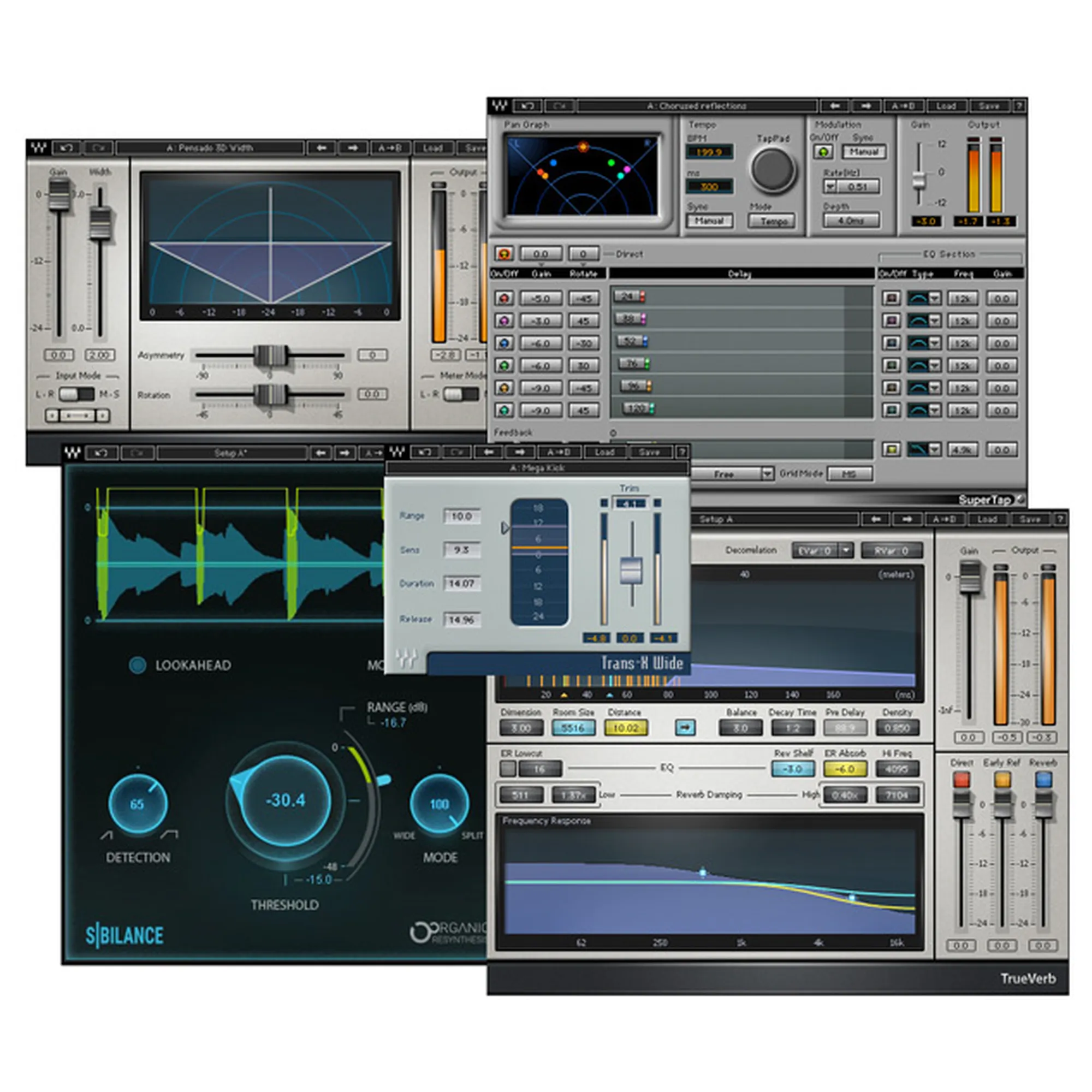The width and height of the screenshot is (1092, 1092).
Task: Open EQ type dropdown for the 24 delay row
Action: coord(934,298)
